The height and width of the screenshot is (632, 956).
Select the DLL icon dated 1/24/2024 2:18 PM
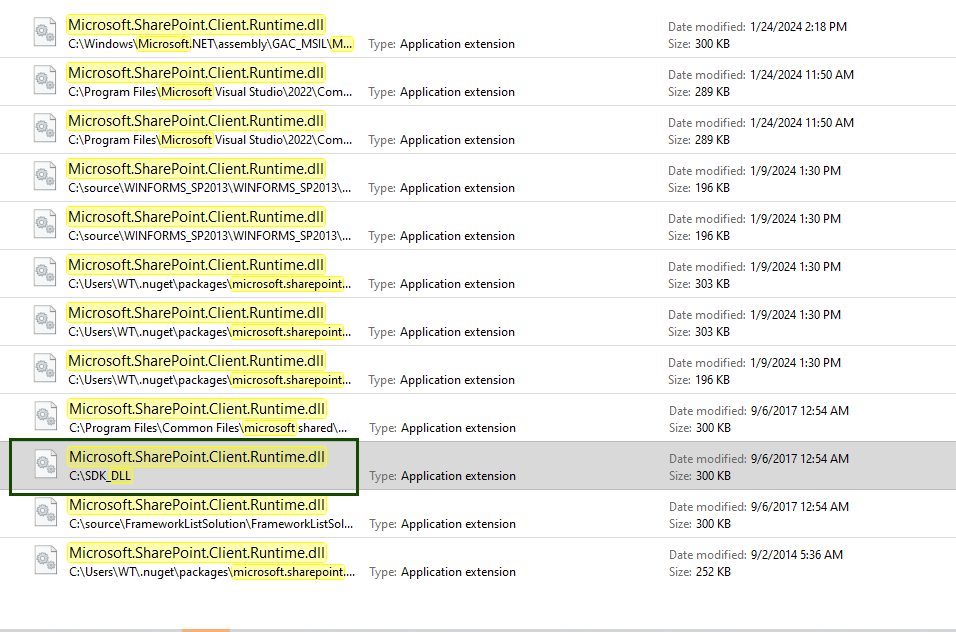(45, 32)
